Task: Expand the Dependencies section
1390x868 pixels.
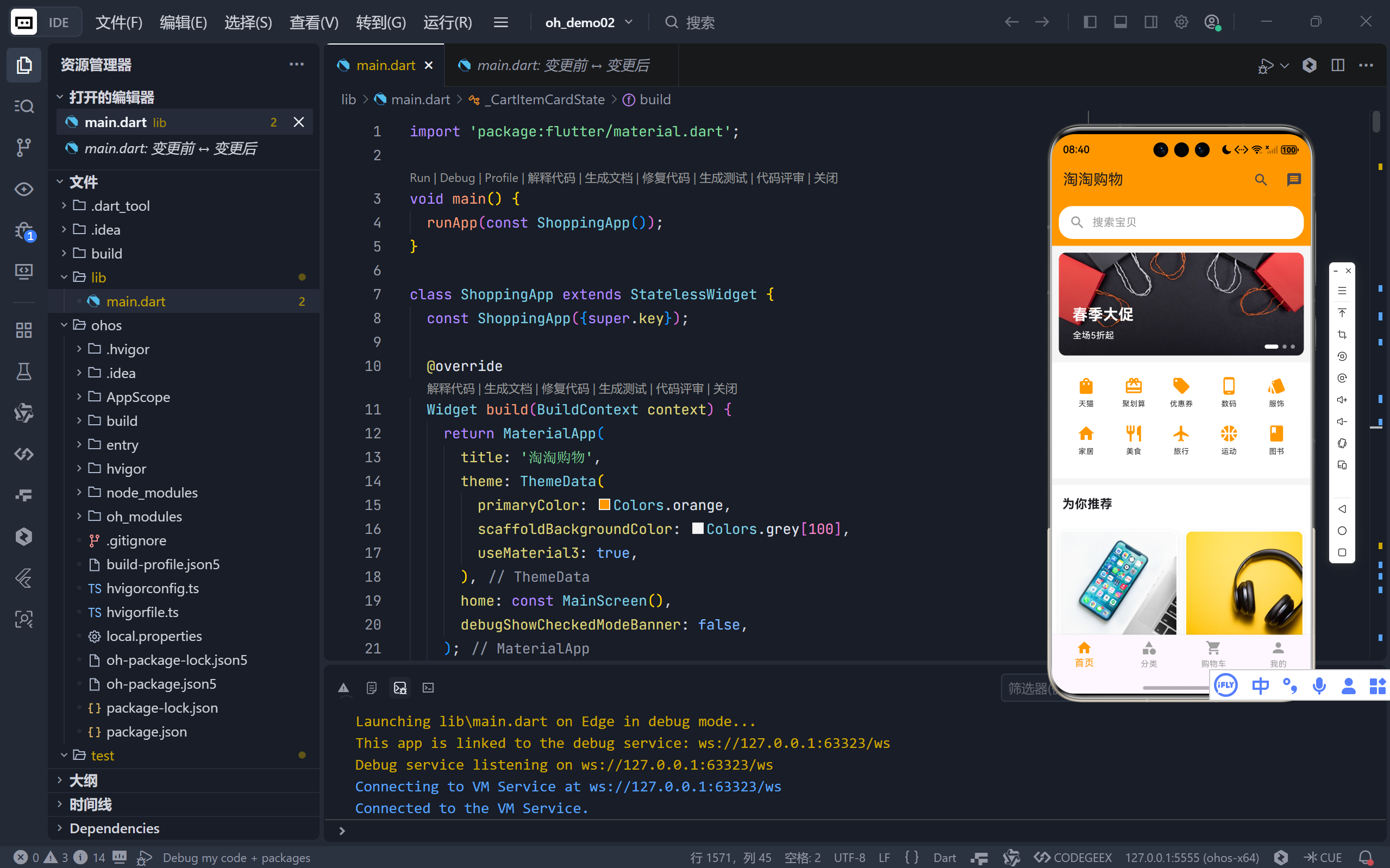Action: (114, 828)
